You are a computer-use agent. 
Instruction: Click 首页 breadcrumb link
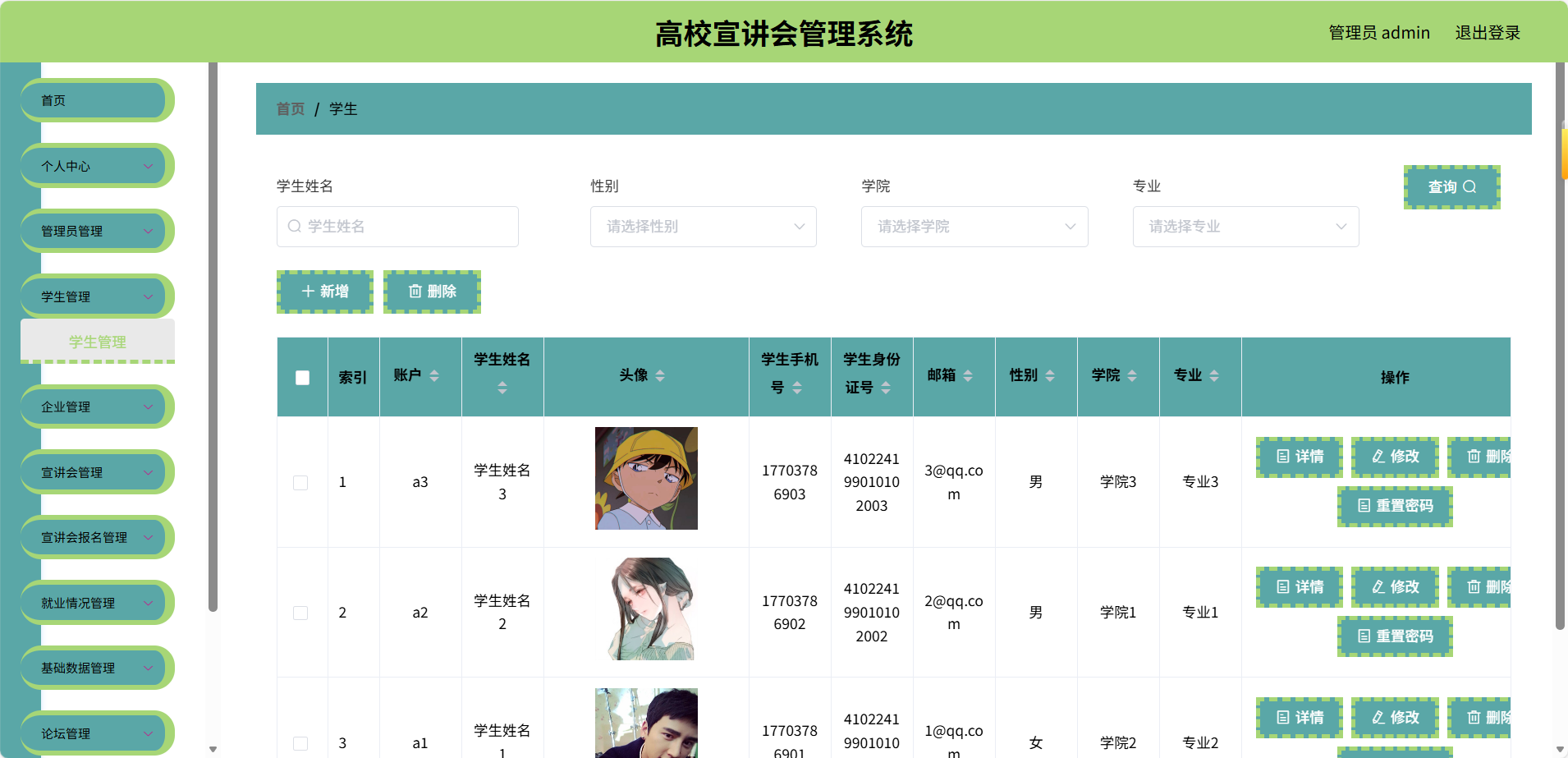[x=291, y=109]
